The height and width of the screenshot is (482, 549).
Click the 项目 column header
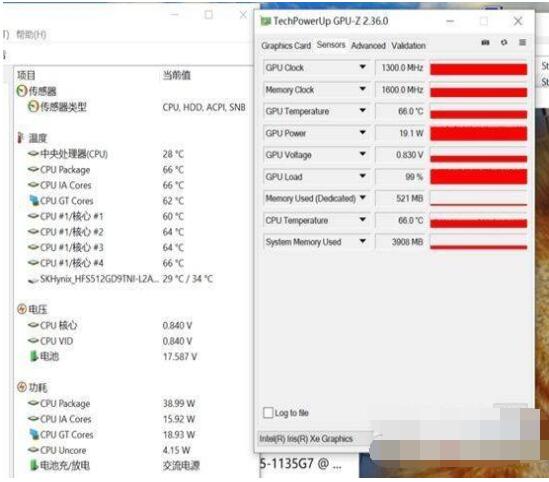(x=26, y=75)
